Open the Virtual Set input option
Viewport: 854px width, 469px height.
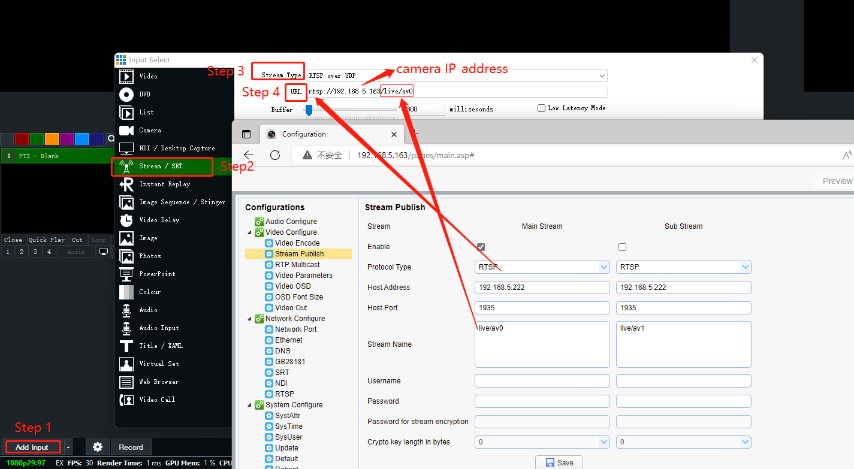[157, 364]
